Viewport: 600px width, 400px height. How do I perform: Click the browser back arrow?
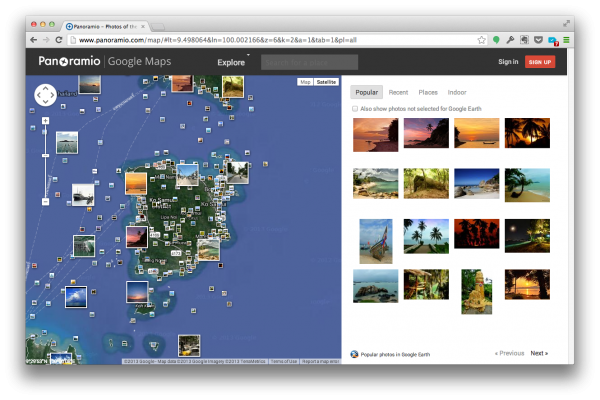pos(33,39)
